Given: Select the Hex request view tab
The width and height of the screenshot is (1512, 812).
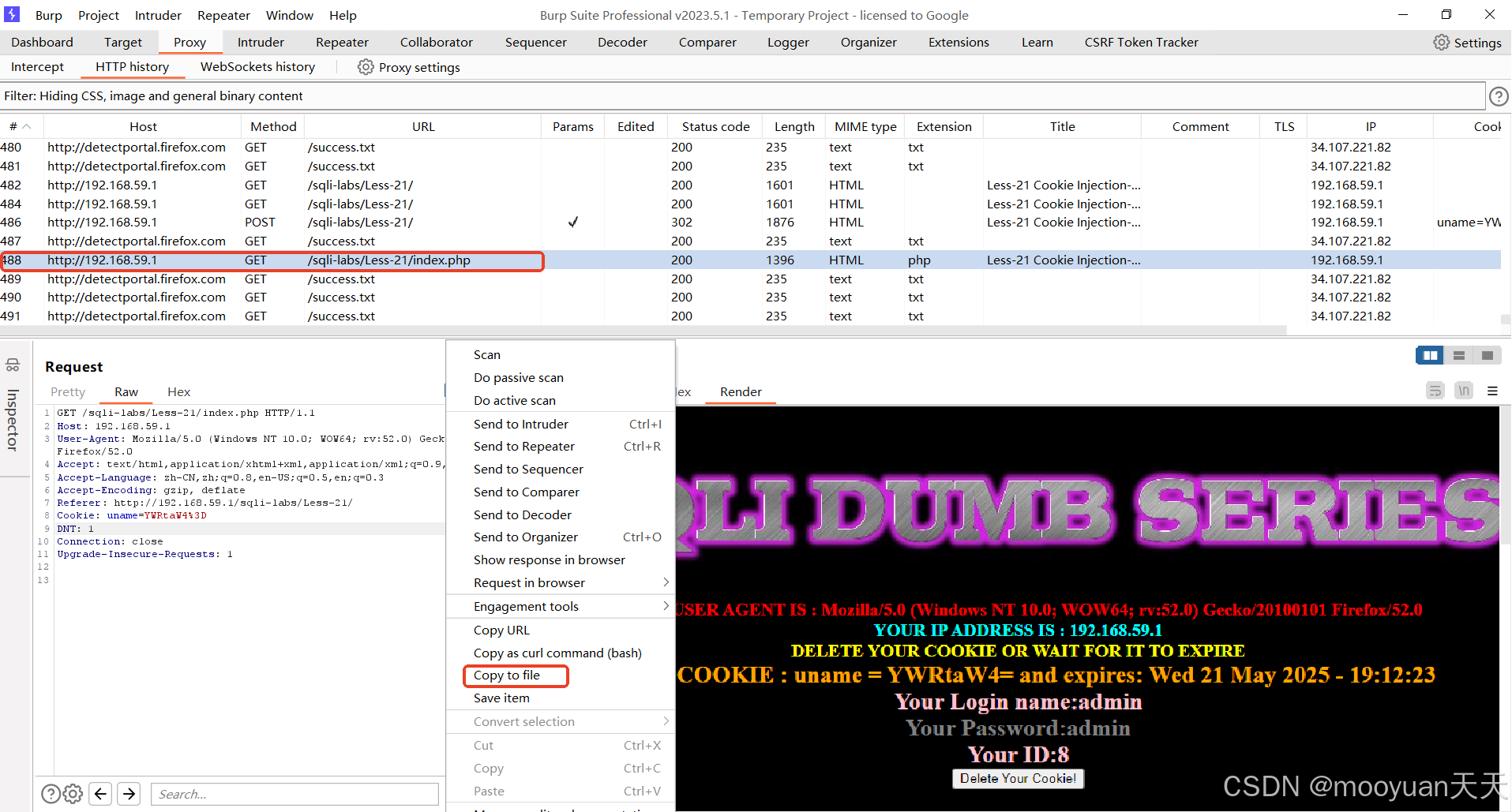Looking at the screenshot, I should tap(178, 391).
